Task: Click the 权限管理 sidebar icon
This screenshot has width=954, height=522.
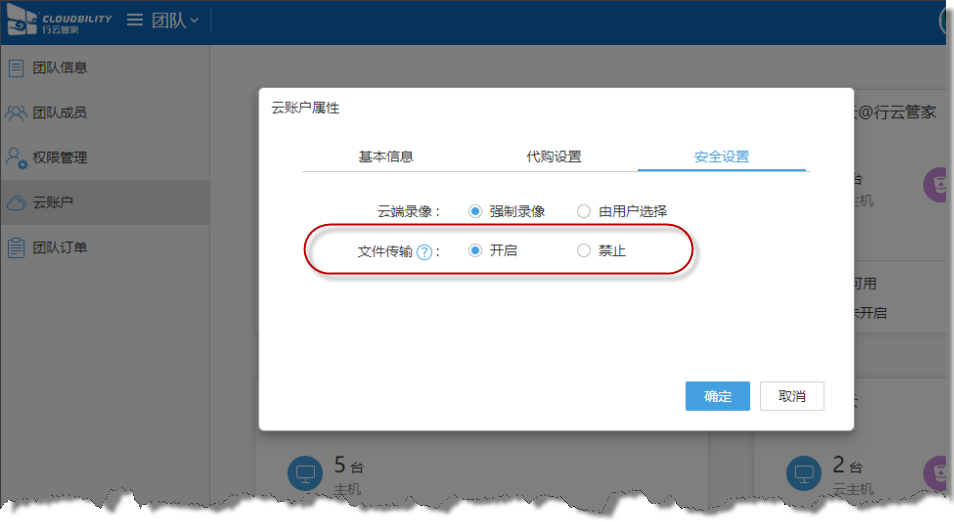Action: [16, 158]
